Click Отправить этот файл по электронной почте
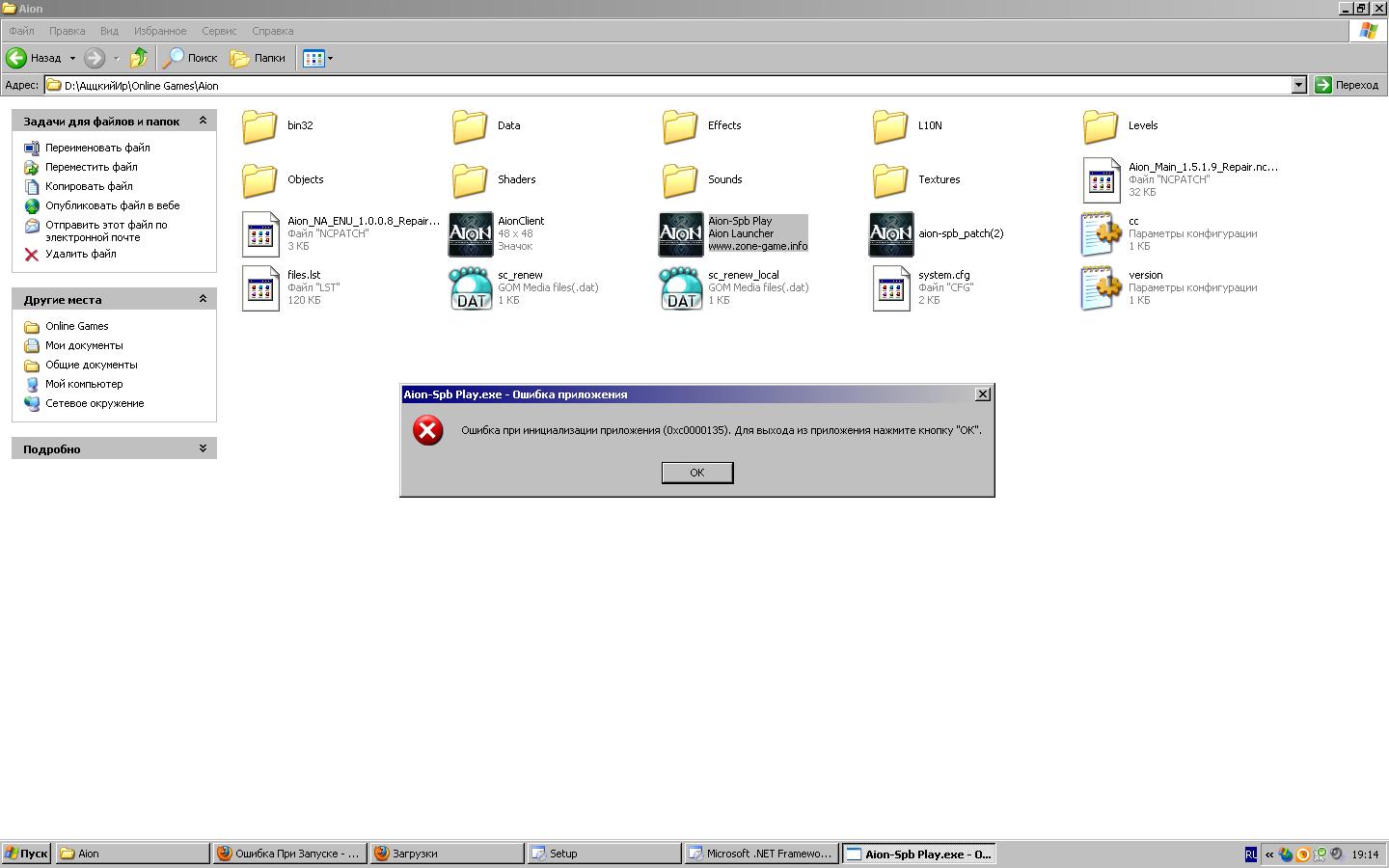Screen dimensions: 1389x868 tap(106, 231)
